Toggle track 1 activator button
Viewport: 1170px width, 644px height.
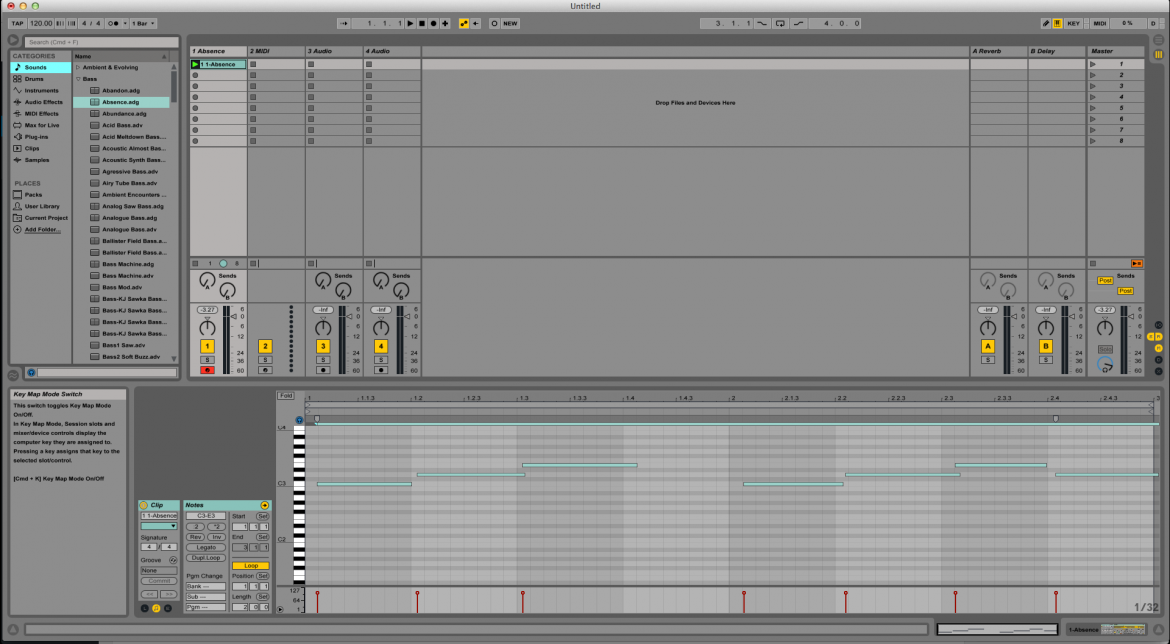(x=207, y=346)
